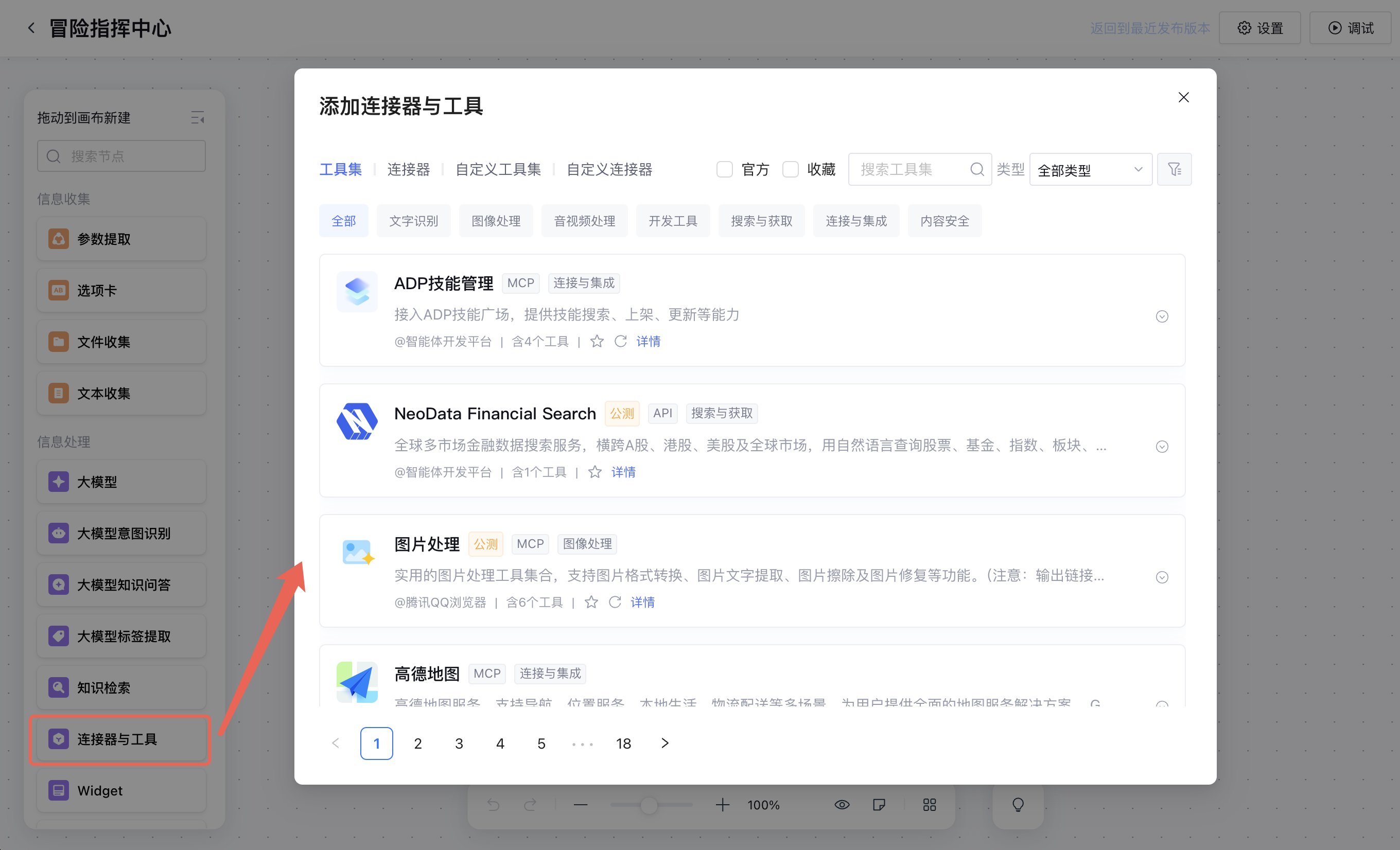Image resolution: width=1400 pixels, height=850 pixels.
Task: Click the 调试 debug button
Action: click(x=1350, y=28)
